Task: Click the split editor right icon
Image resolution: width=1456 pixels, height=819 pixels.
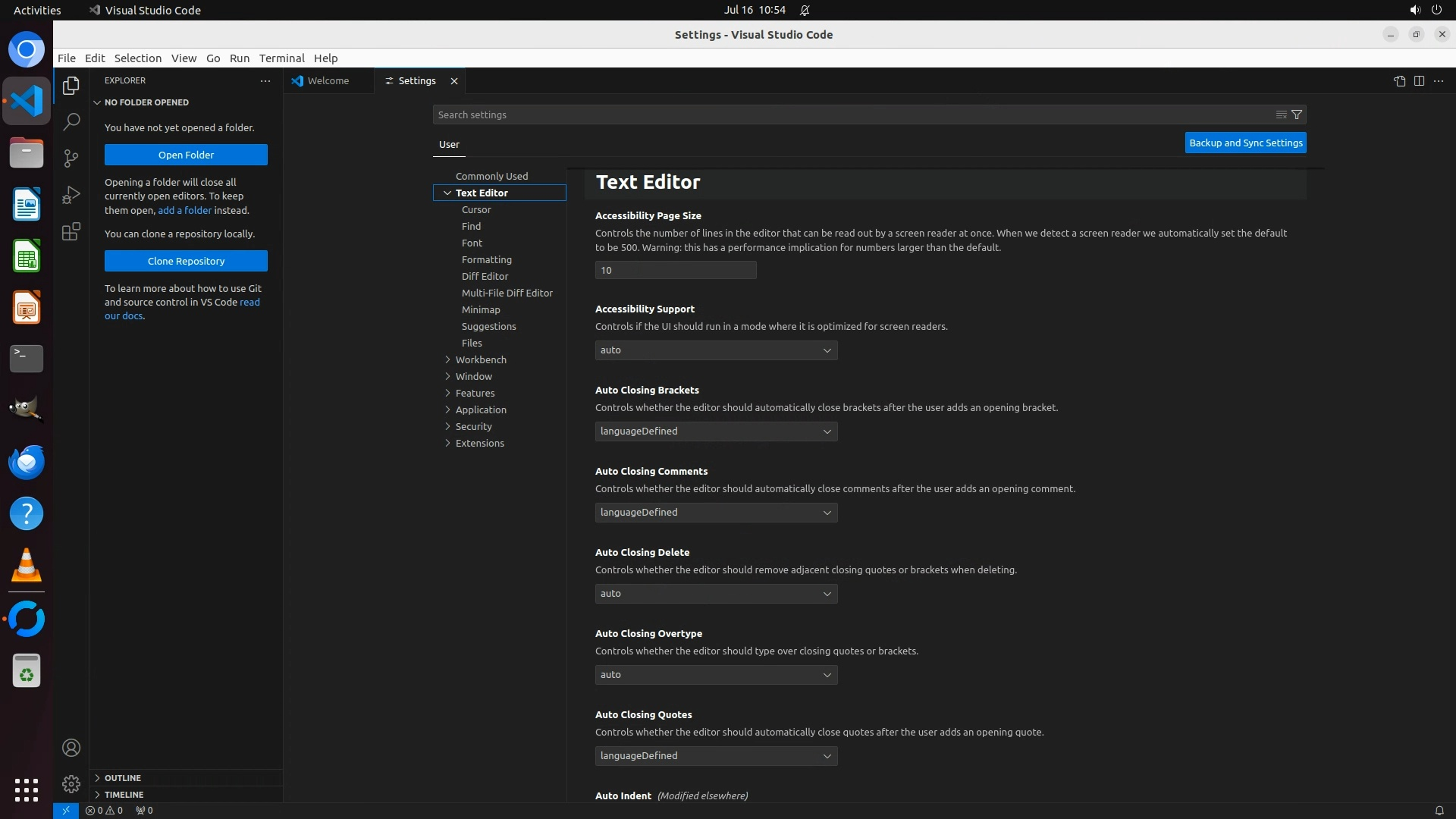Action: tap(1419, 80)
